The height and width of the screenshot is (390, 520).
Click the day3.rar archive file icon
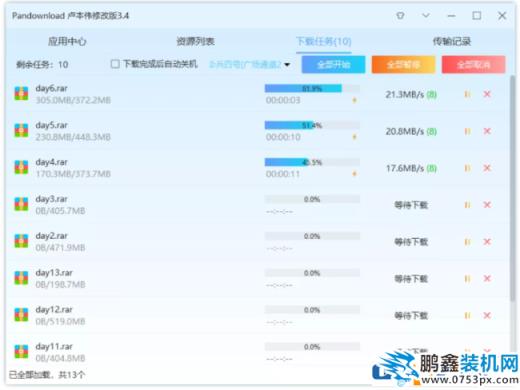point(21,204)
